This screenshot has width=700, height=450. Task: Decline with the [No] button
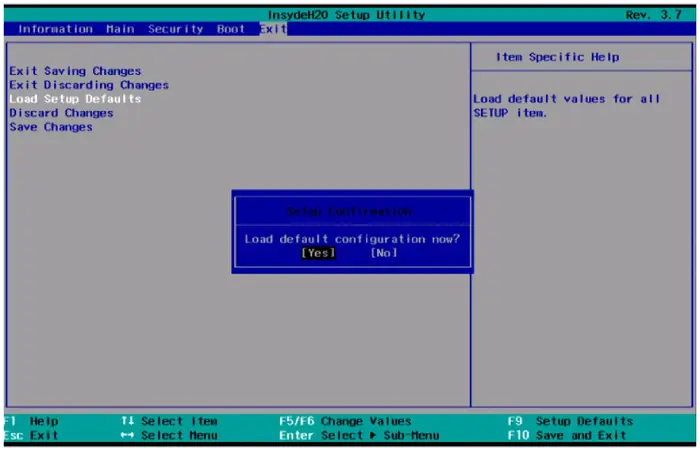(x=384, y=253)
